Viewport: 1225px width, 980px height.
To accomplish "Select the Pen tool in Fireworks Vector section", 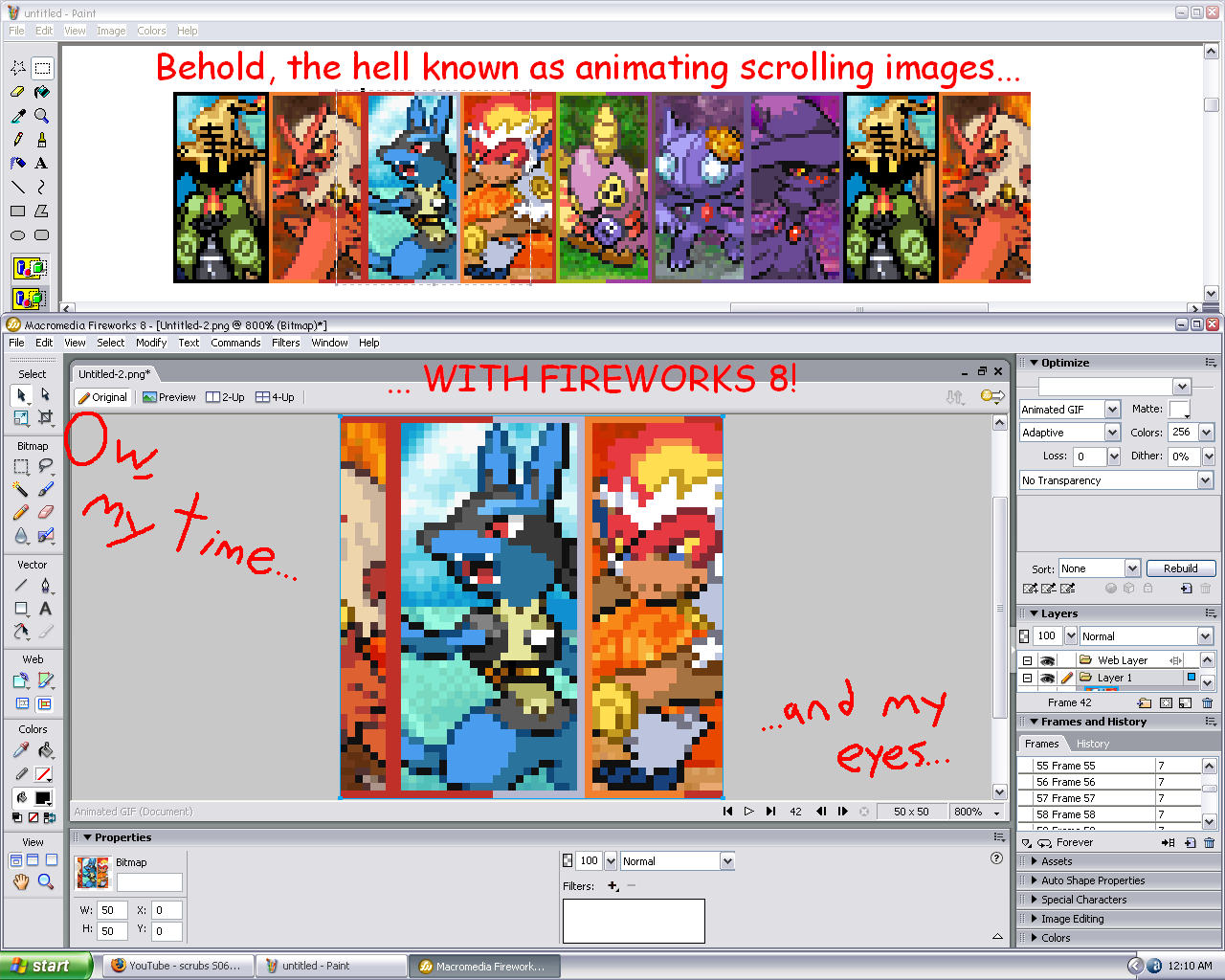I will pos(45,585).
